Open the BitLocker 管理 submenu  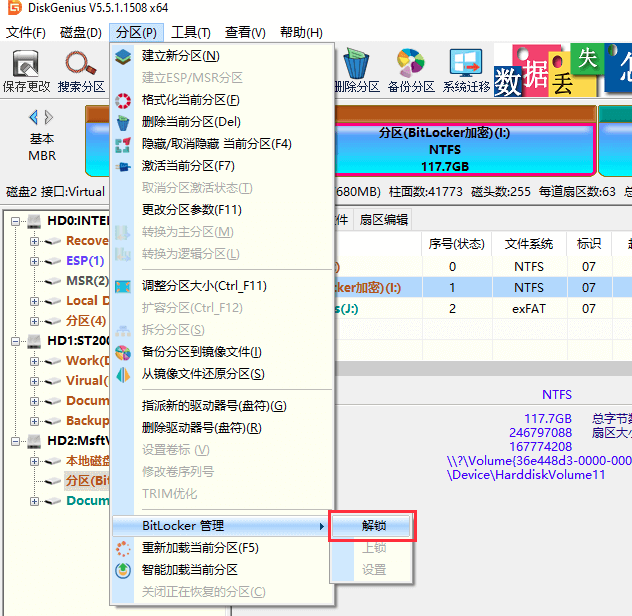coord(220,526)
